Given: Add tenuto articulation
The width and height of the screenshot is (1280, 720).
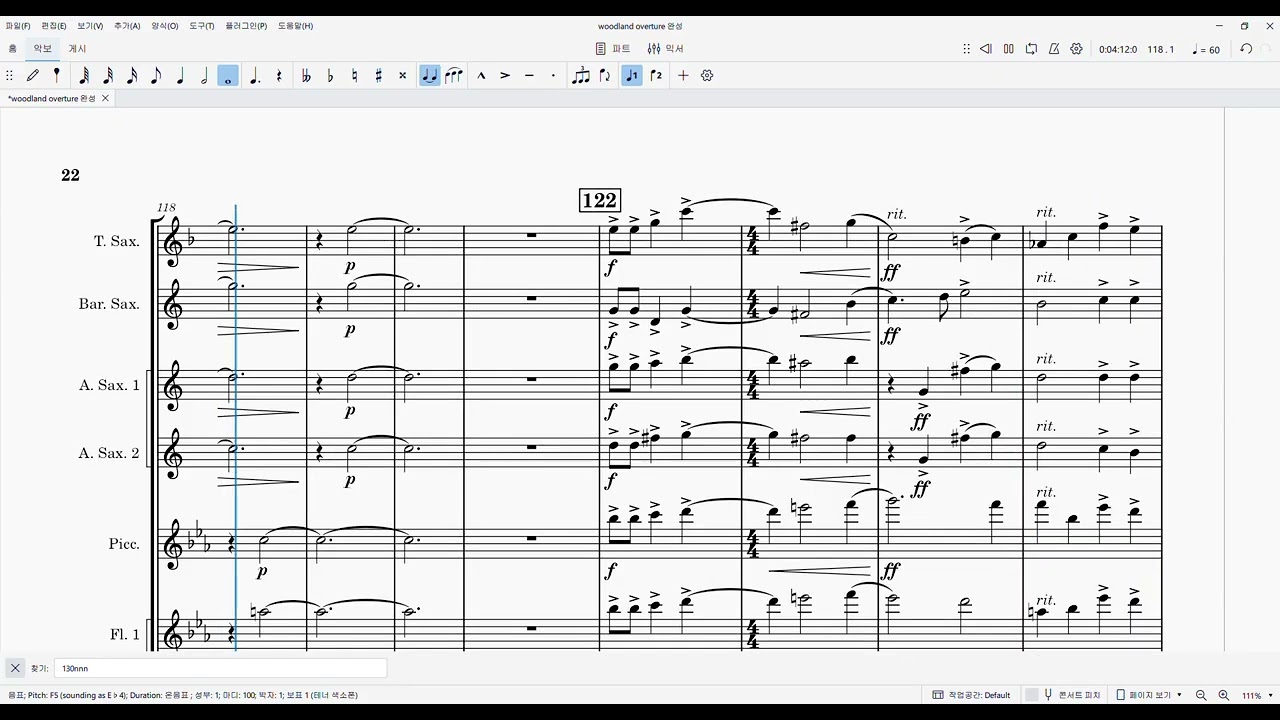Looking at the screenshot, I should [529, 75].
